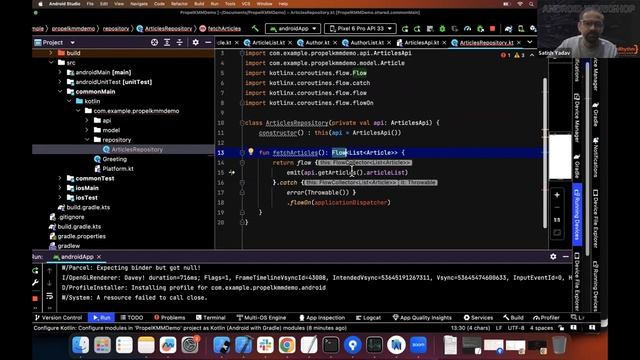The image size is (640, 360).
Task: Open the Problems tool window
Action: [x=169, y=318]
